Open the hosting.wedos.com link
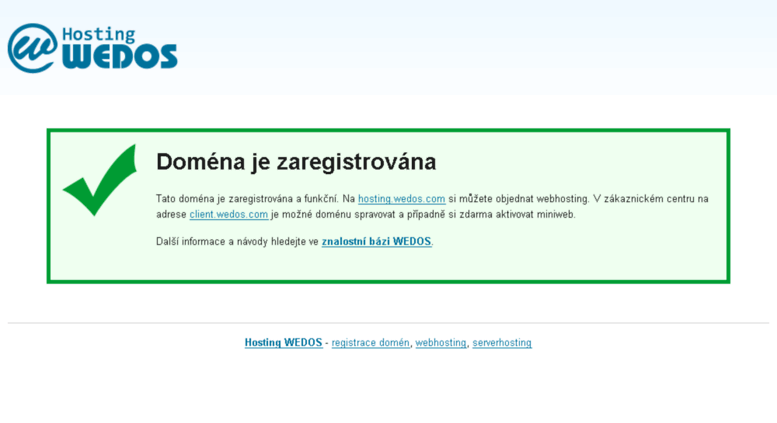Viewport: 777px width, 423px height. [401, 199]
